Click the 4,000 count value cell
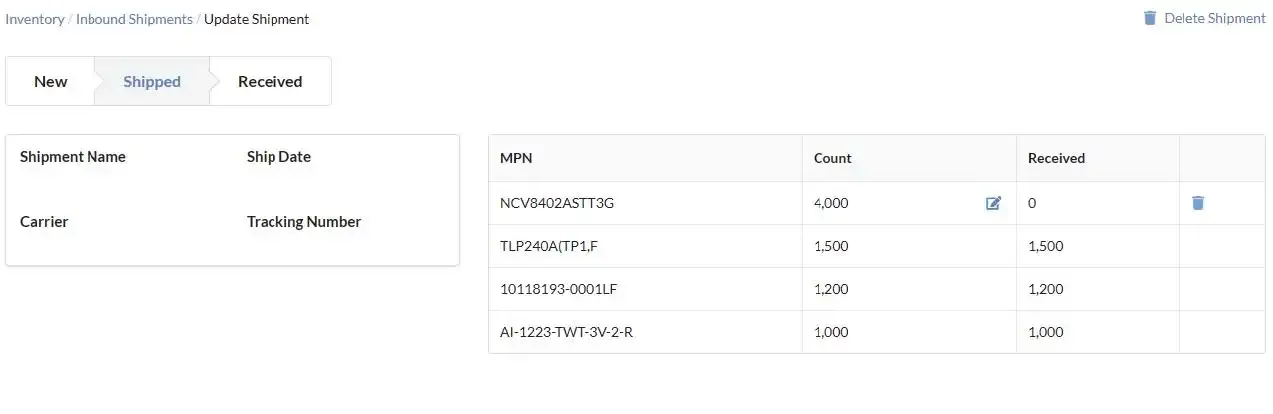This screenshot has width=1273, height=414. pos(831,203)
